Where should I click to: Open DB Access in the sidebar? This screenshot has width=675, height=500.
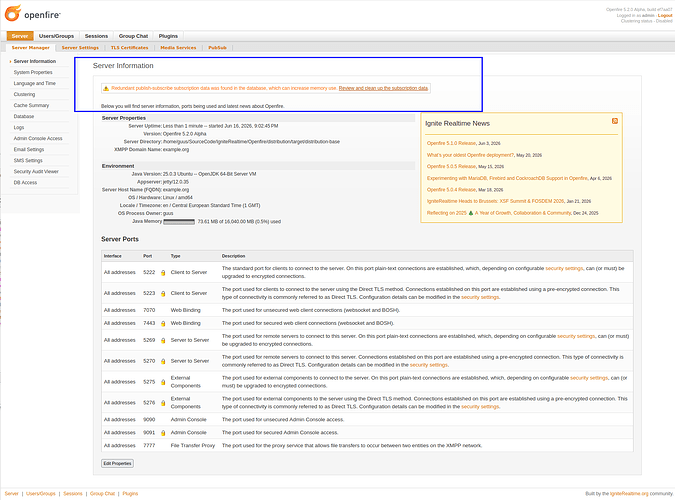point(25,183)
